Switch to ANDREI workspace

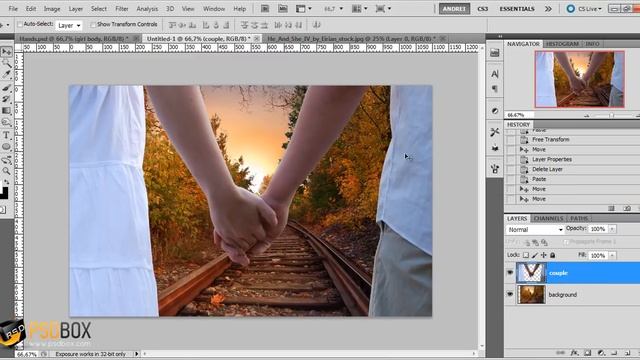pyautogui.click(x=454, y=9)
